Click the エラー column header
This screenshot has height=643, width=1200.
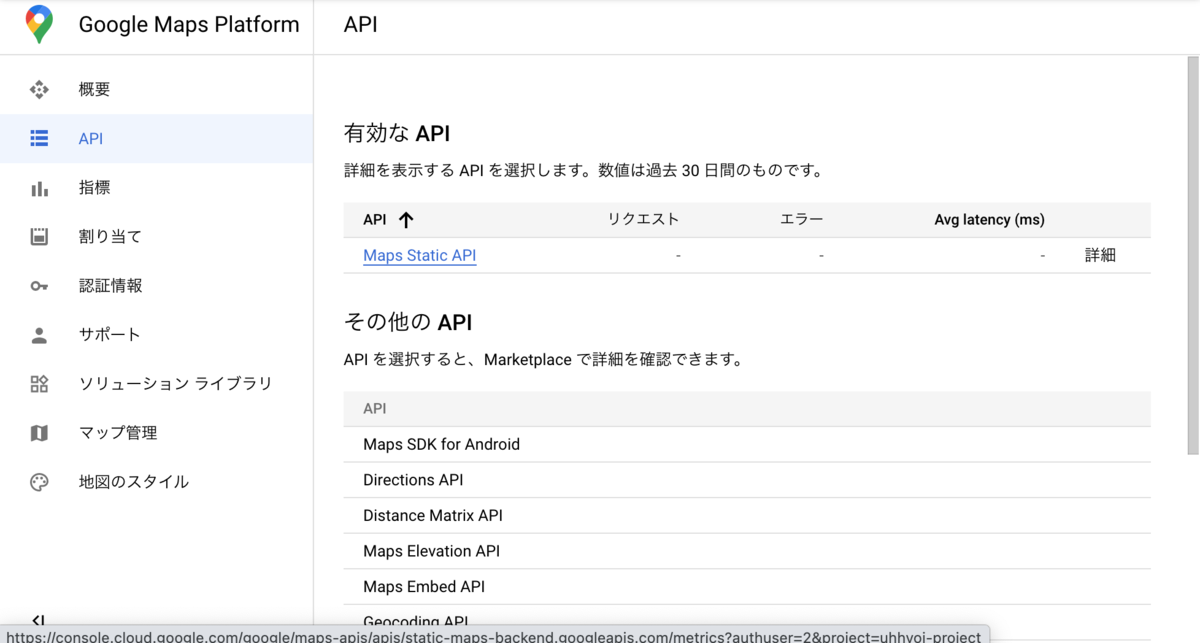tap(801, 220)
